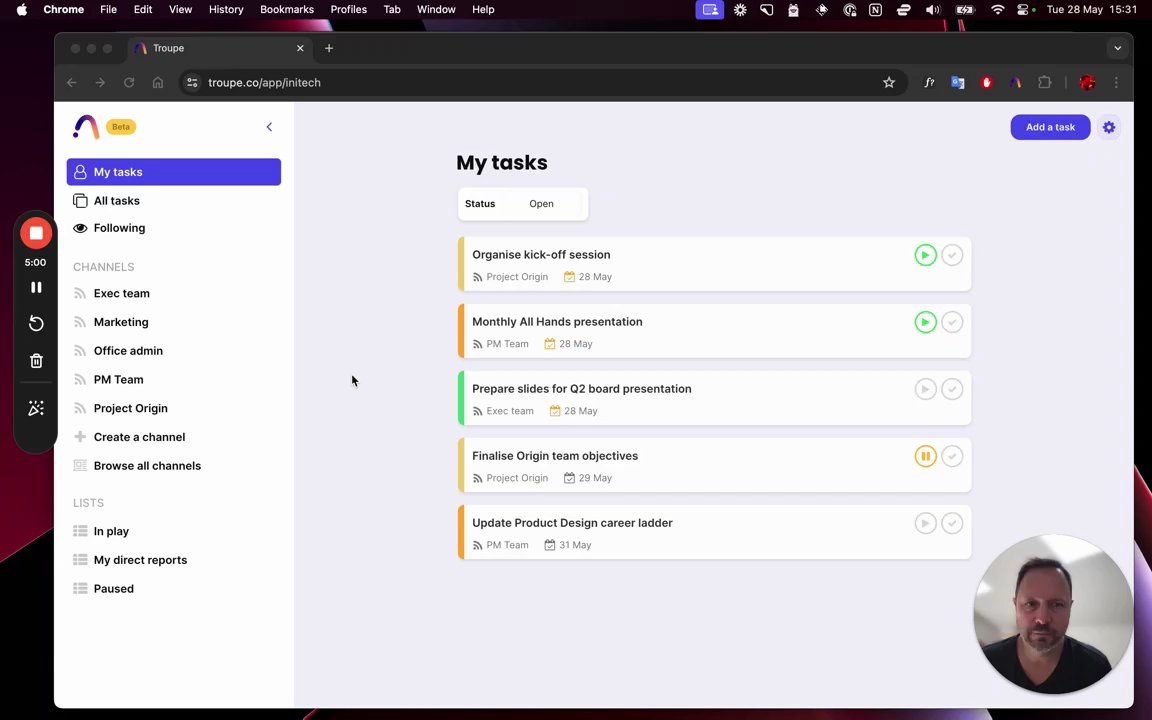Click the Beta badge
This screenshot has height=720, width=1152.
121,127
